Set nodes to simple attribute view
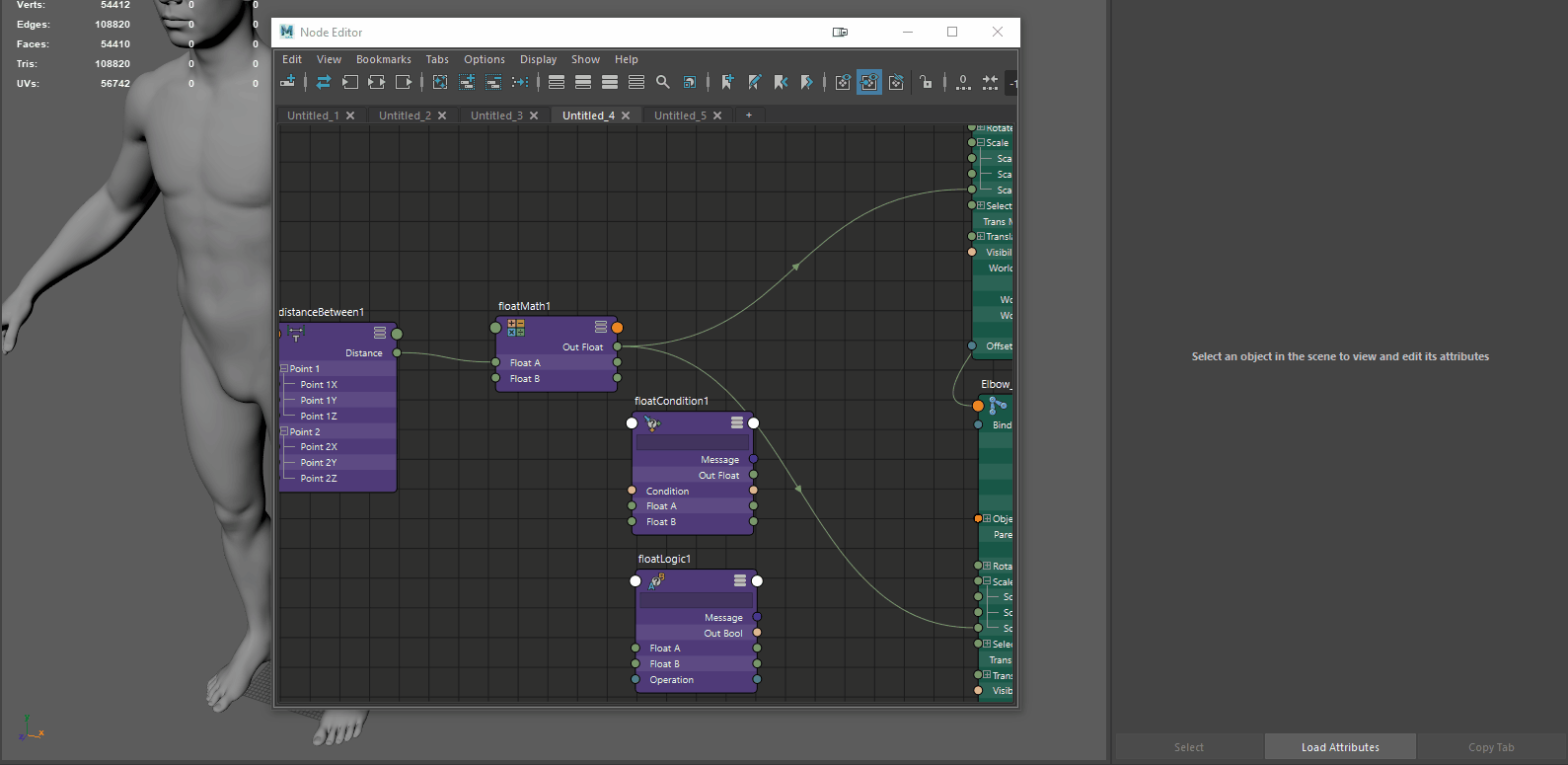1568x765 pixels. [x=557, y=82]
